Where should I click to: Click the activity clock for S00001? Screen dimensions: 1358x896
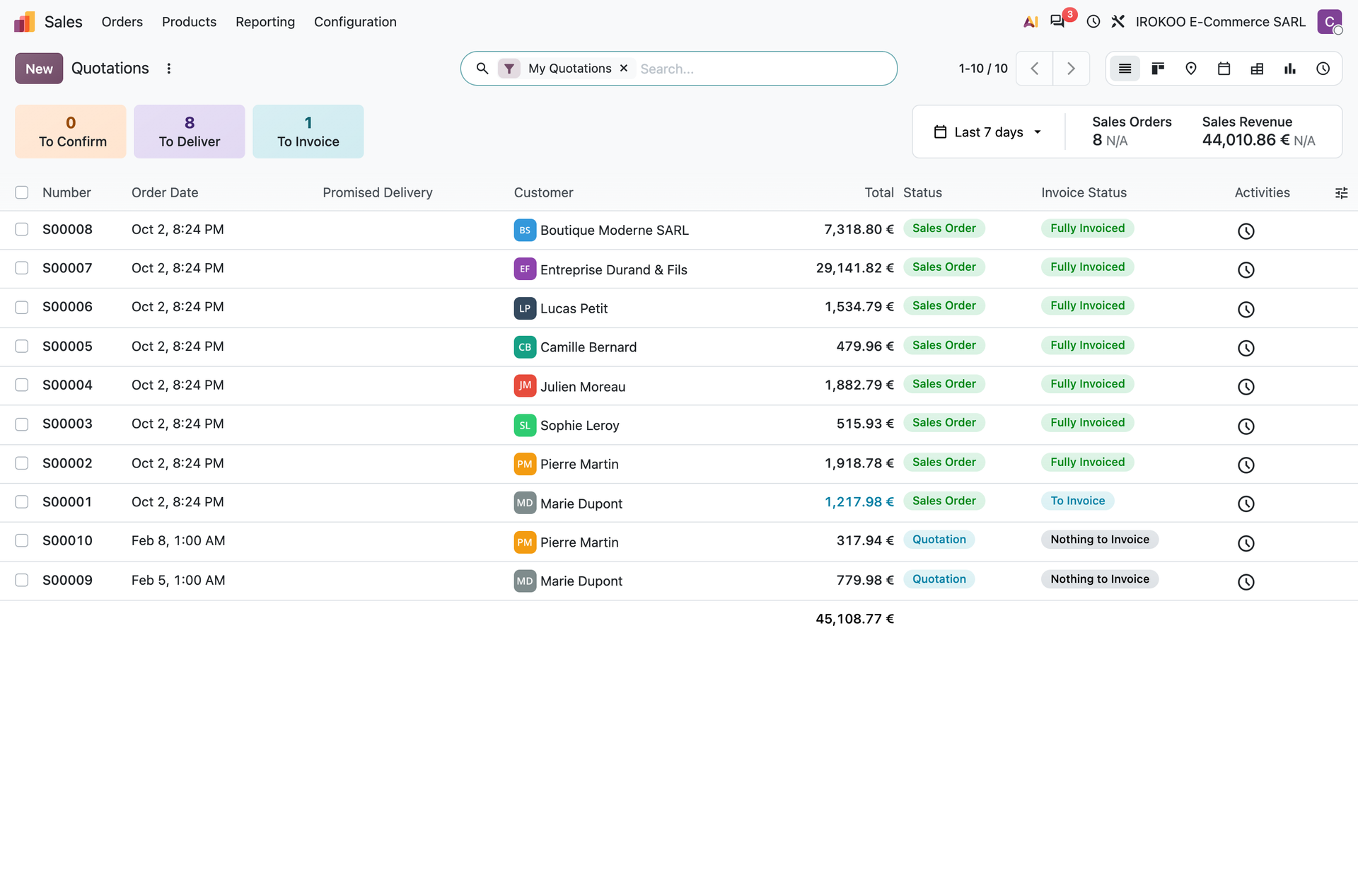[1246, 504]
